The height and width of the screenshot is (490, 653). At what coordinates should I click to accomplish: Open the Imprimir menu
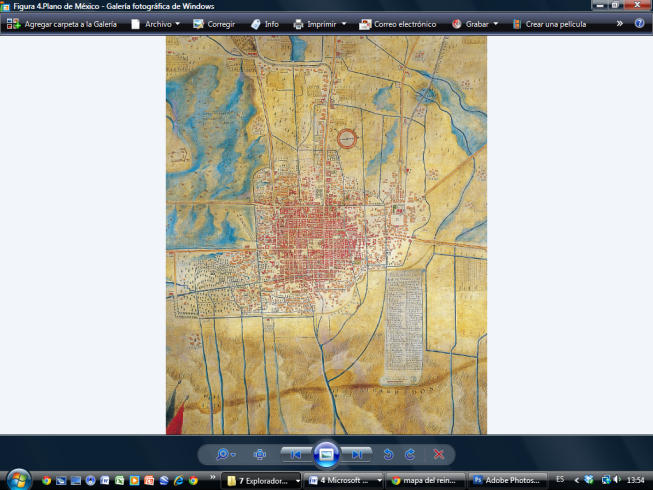pyautogui.click(x=319, y=24)
